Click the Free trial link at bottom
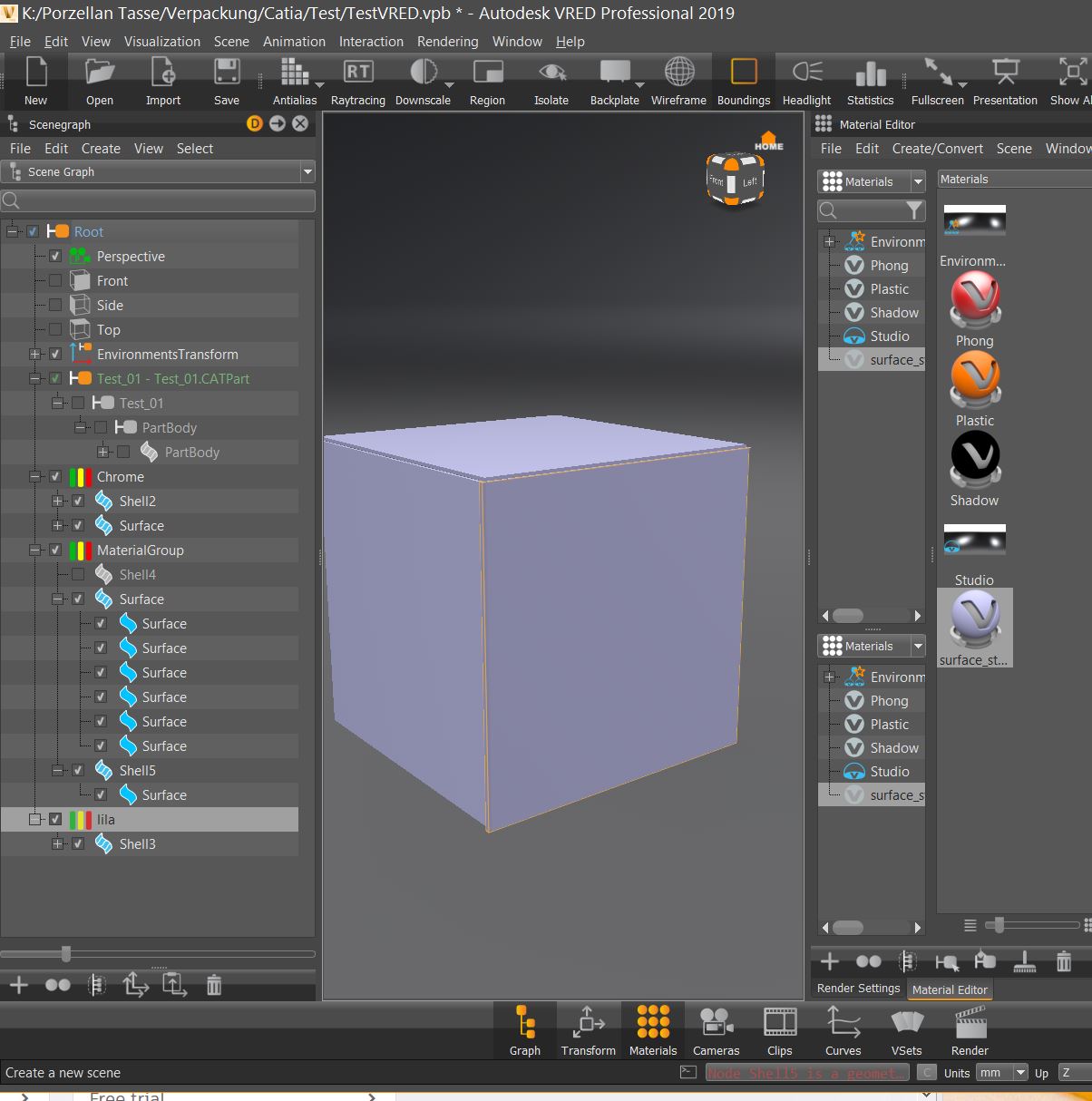1092x1101 pixels. click(x=126, y=1095)
